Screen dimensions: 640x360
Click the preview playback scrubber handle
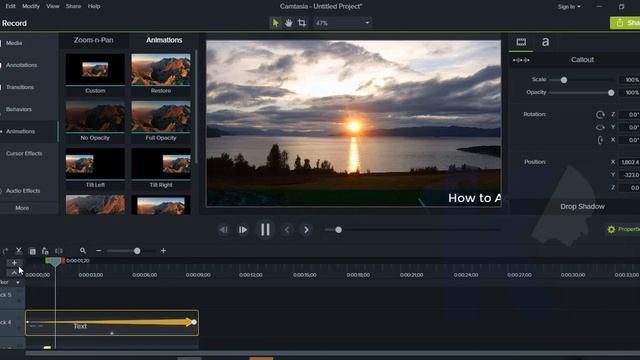(x=338, y=230)
